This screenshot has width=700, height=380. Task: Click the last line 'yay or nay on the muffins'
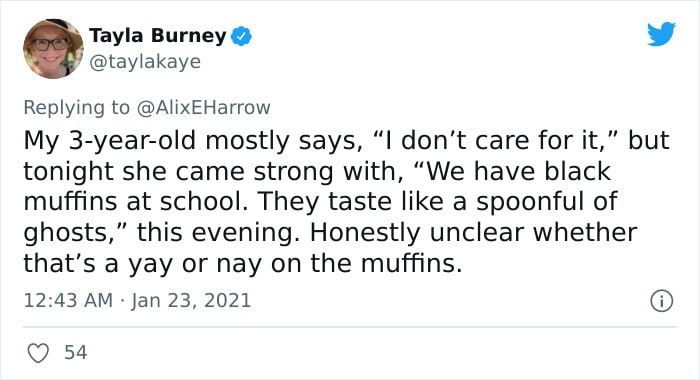pyautogui.click(x=295, y=264)
